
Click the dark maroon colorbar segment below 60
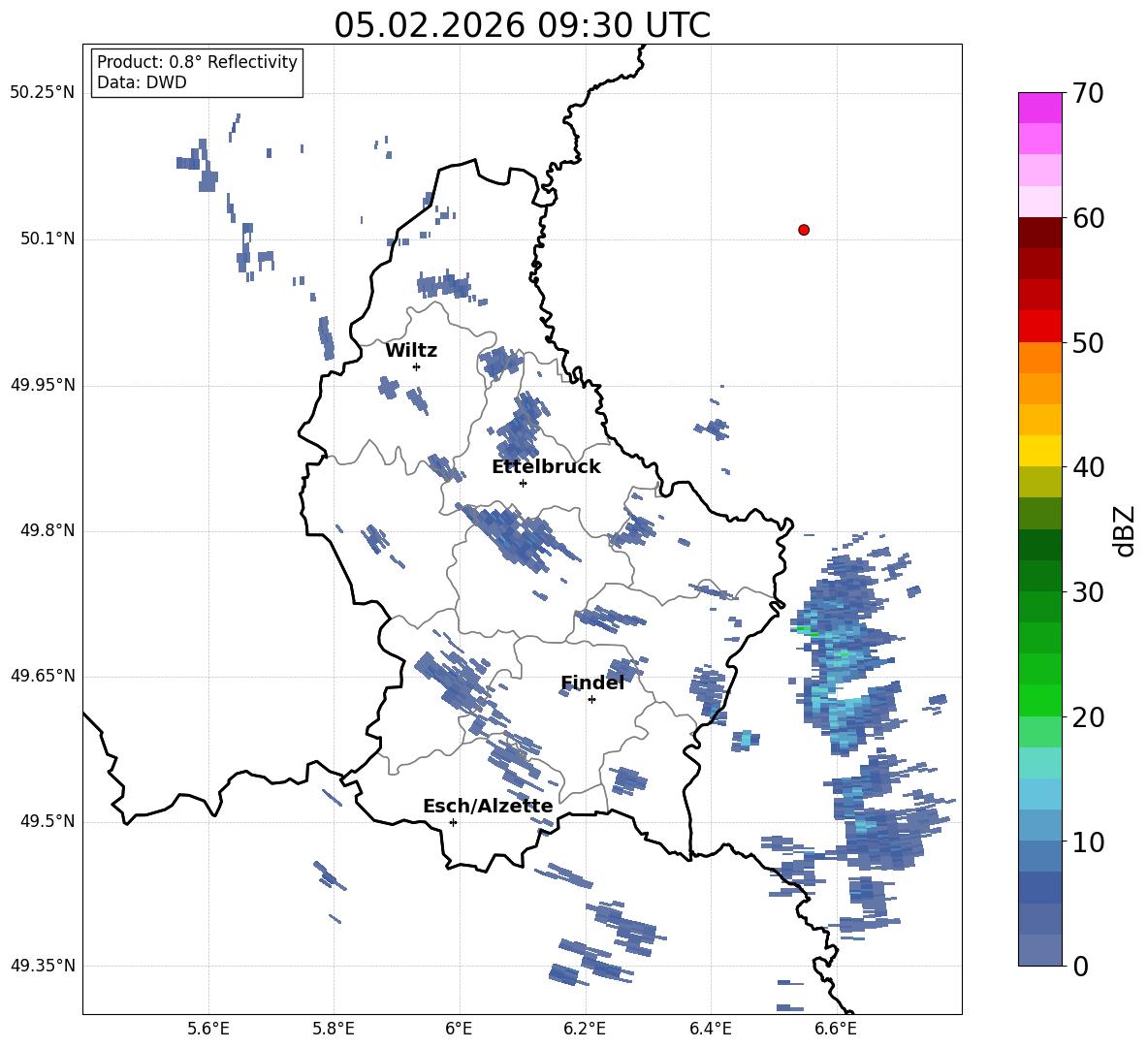[x=1039, y=233]
